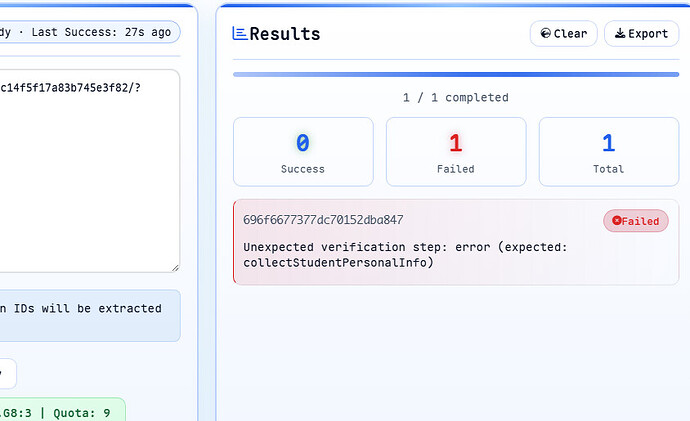690x421 pixels.
Task: Click the 'Results' heading
Action: 285,34
